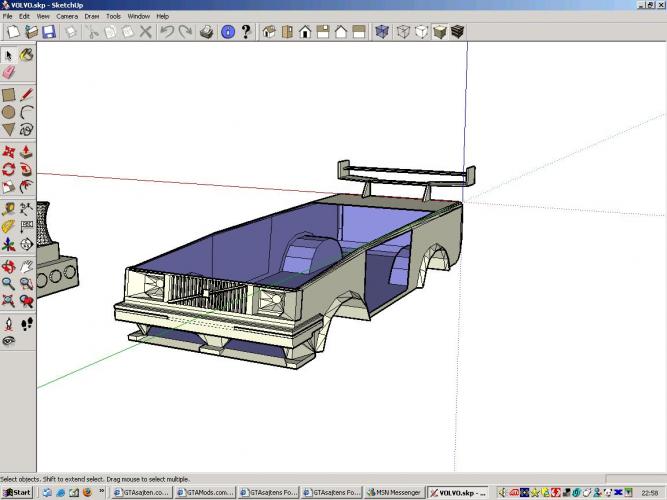This screenshot has height=500, width=667.
Task: Choose the Rectangle drawing tool
Action: click(9, 94)
